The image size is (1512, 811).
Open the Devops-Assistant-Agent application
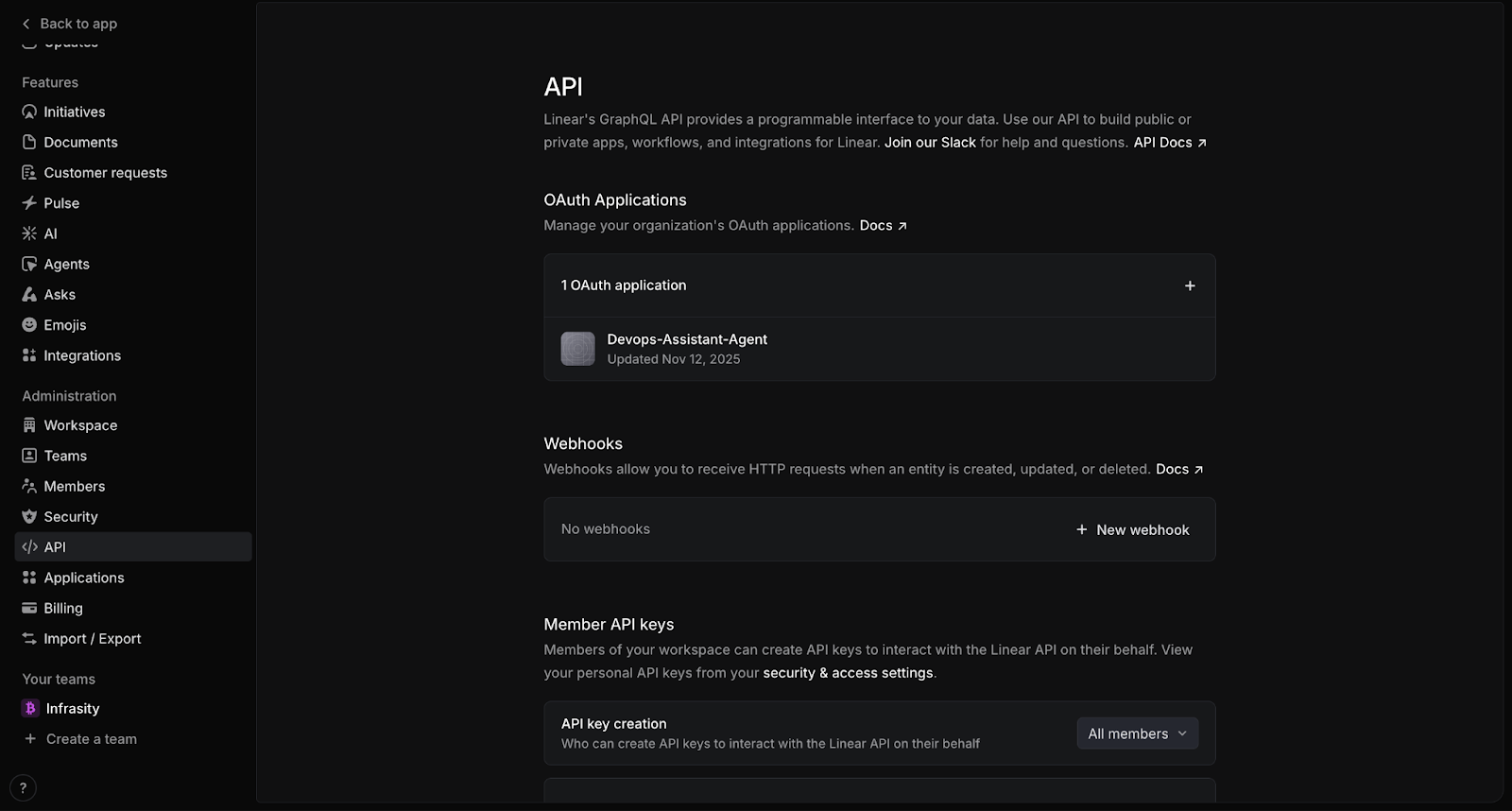click(879, 349)
